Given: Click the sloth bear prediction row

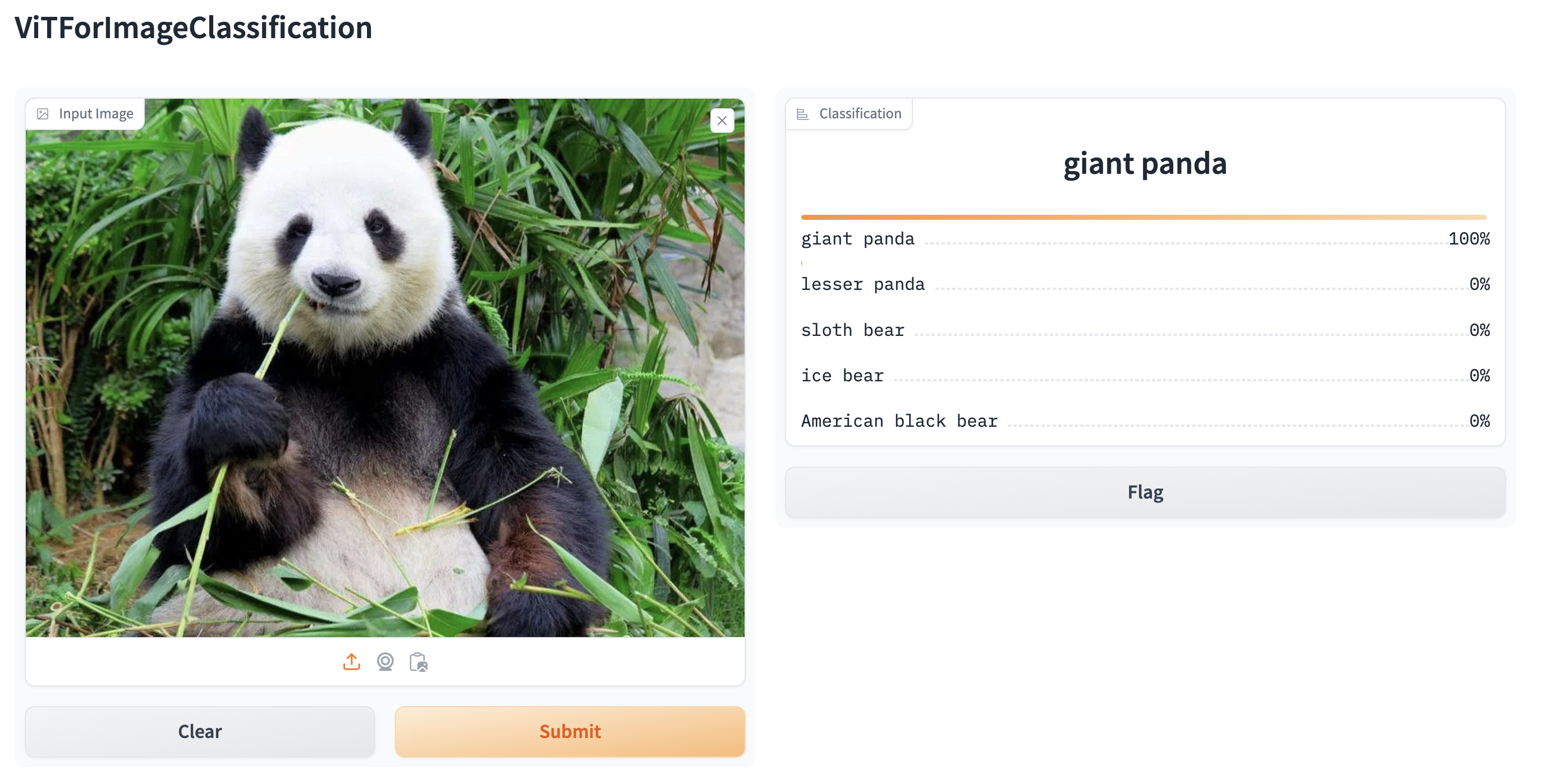Looking at the screenshot, I should [852, 330].
